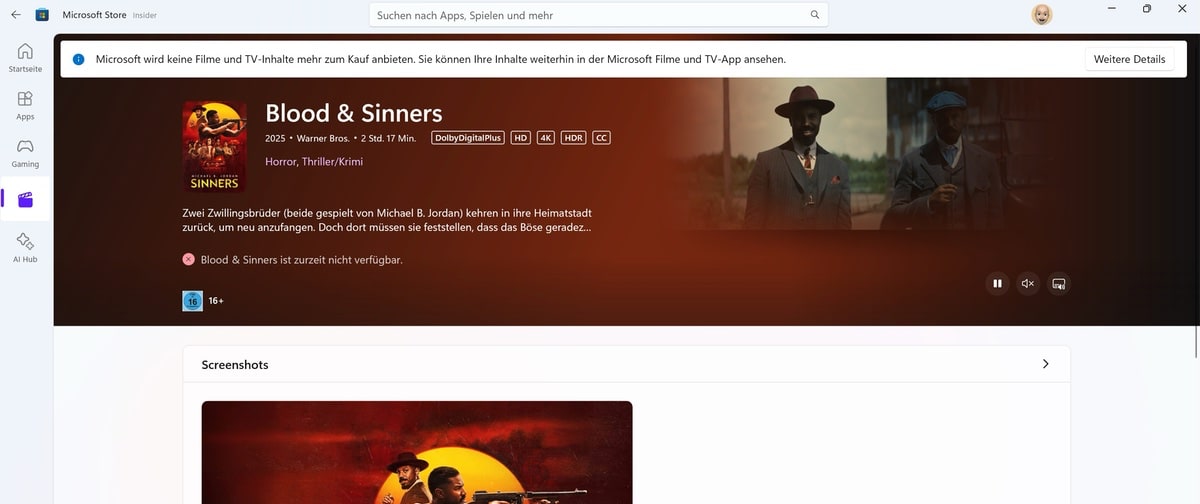Open the Apps section in sidebar

click(25, 104)
